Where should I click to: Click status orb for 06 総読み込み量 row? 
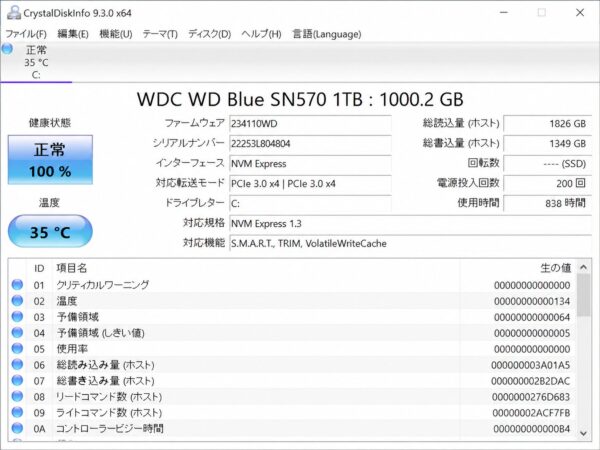pos(17,364)
